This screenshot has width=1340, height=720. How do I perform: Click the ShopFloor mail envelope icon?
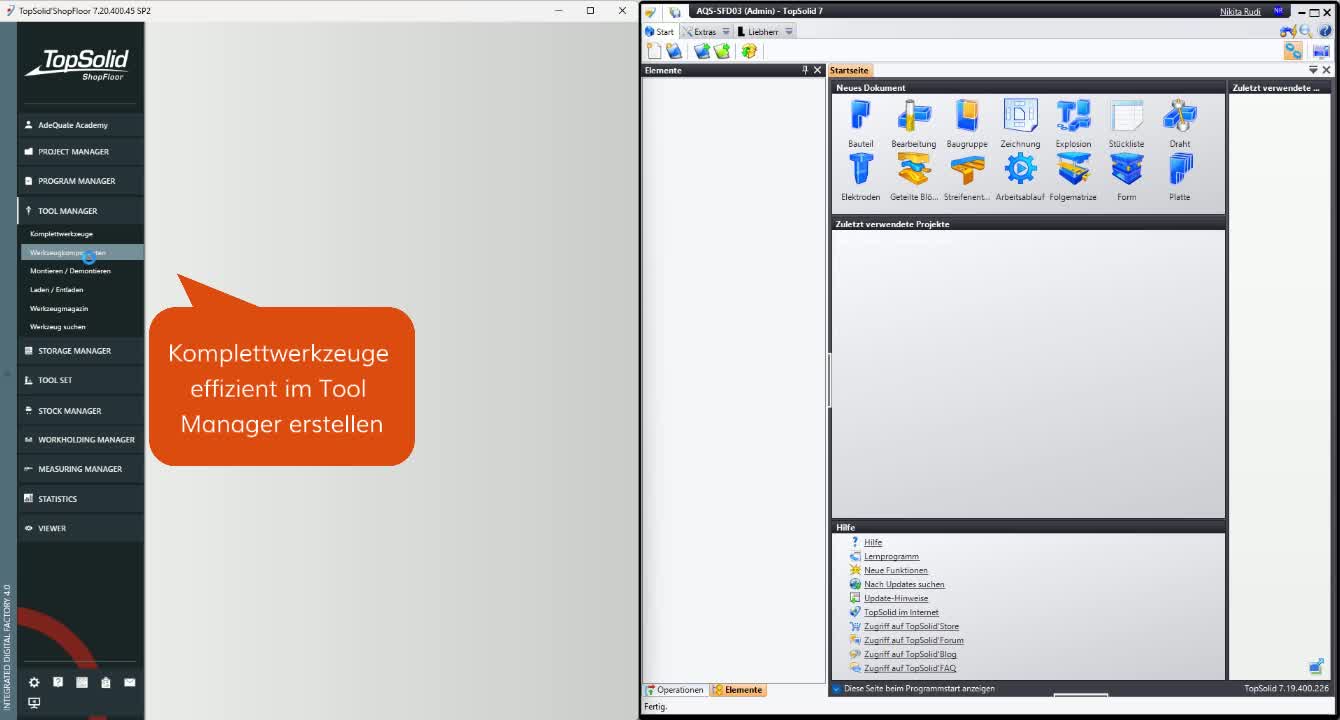pyautogui.click(x=130, y=682)
